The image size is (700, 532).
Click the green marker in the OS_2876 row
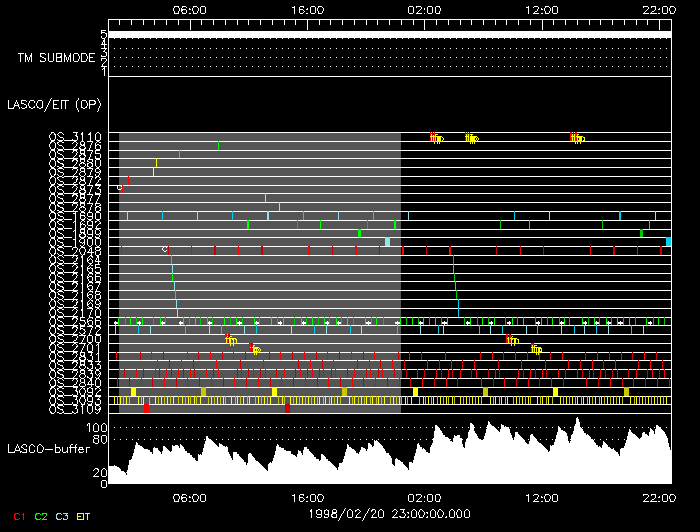pyautogui.click(x=219, y=146)
